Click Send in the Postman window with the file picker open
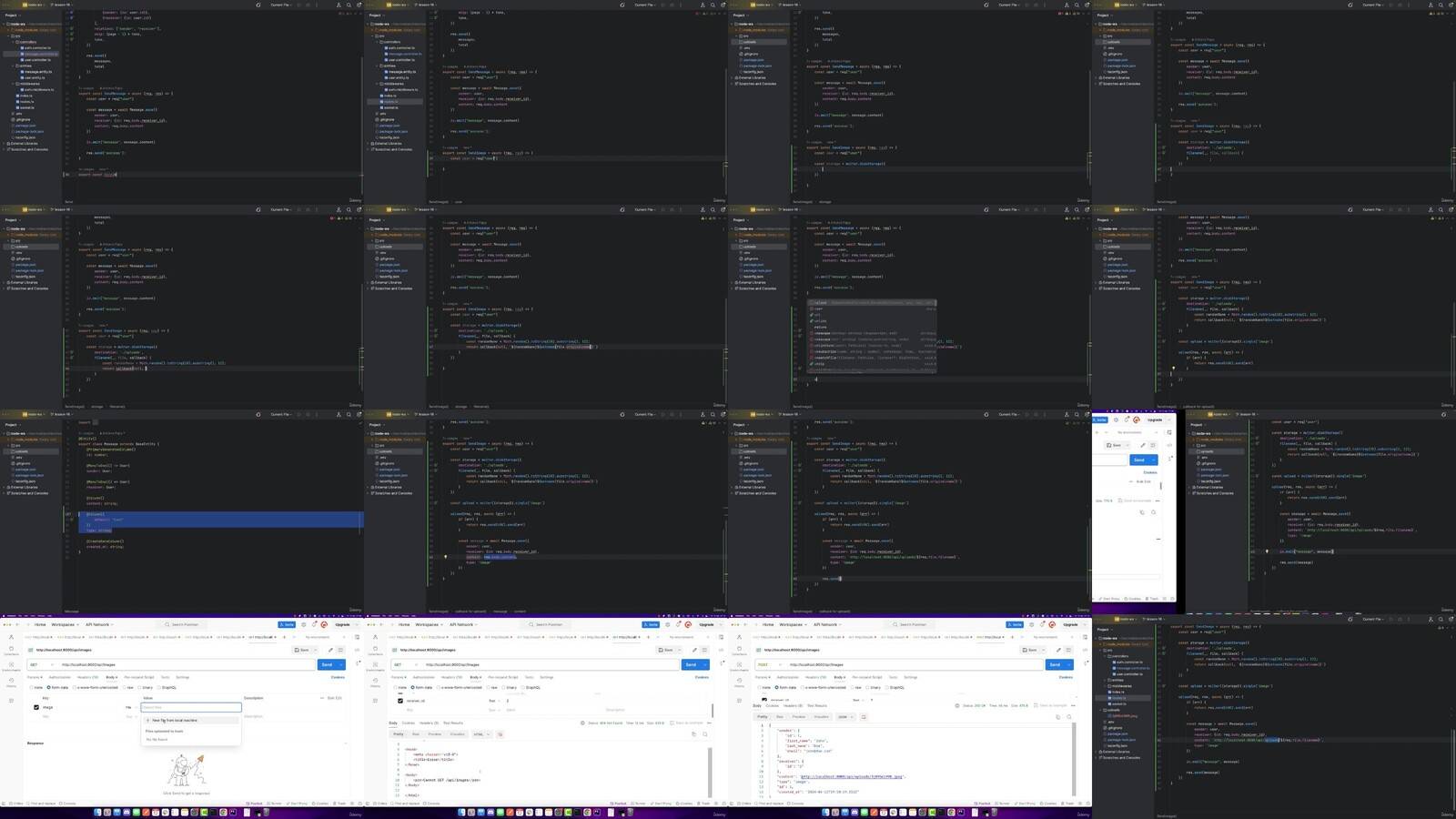The height and width of the screenshot is (819, 1456). coord(325,664)
